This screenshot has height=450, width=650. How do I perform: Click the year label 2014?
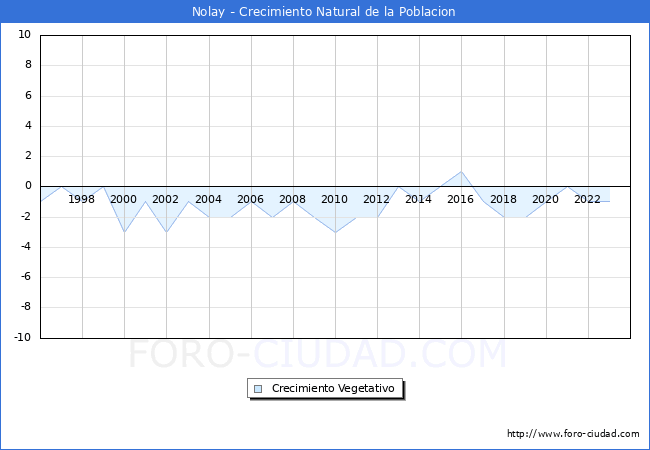(x=418, y=199)
